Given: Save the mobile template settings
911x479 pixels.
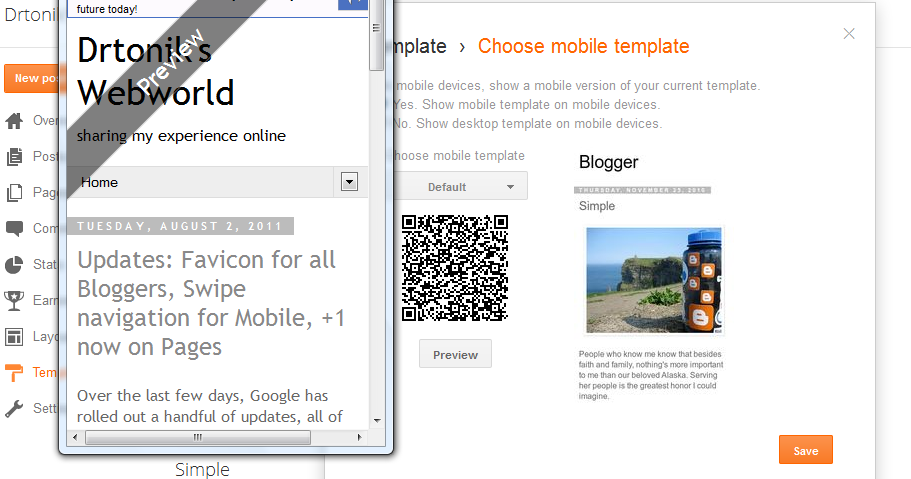Looking at the screenshot, I should coord(805,450).
